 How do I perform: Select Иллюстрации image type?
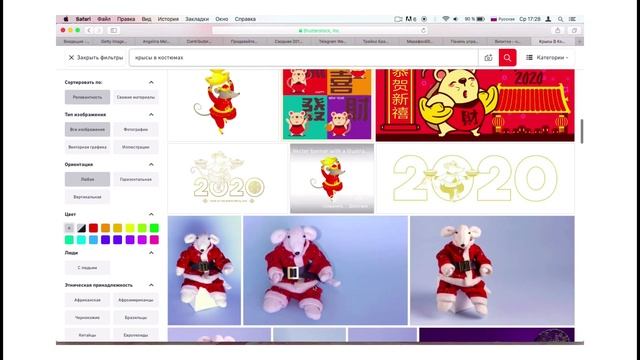[136, 147]
